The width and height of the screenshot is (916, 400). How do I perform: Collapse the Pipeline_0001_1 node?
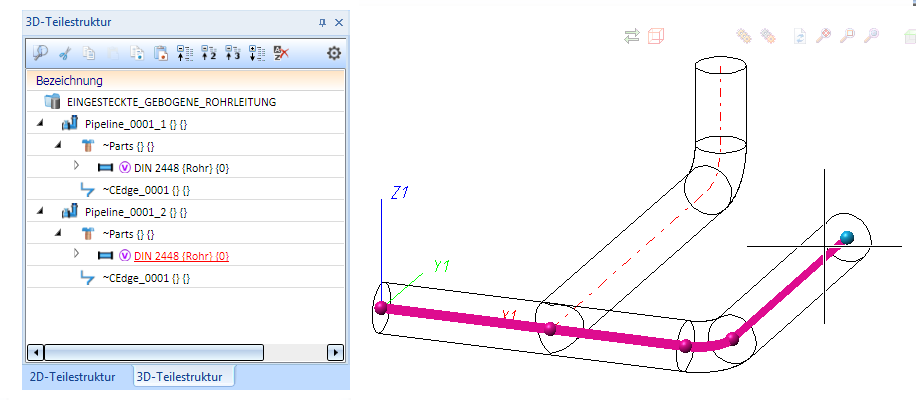(x=40, y=123)
